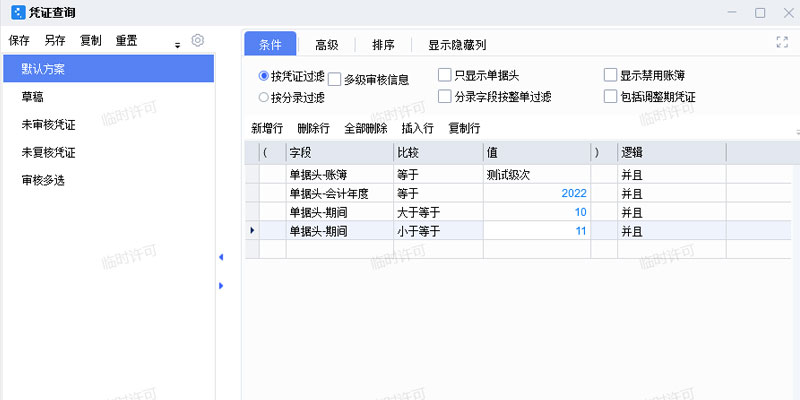Click the 新增行 button

pos(267,128)
